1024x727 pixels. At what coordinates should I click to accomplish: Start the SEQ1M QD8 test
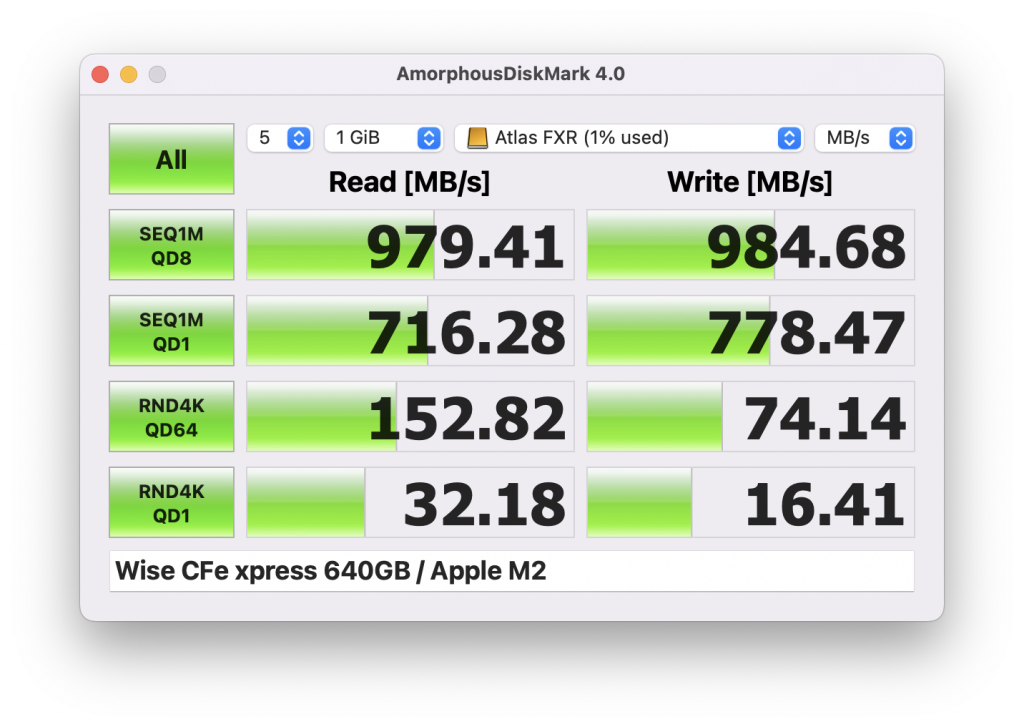(171, 245)
